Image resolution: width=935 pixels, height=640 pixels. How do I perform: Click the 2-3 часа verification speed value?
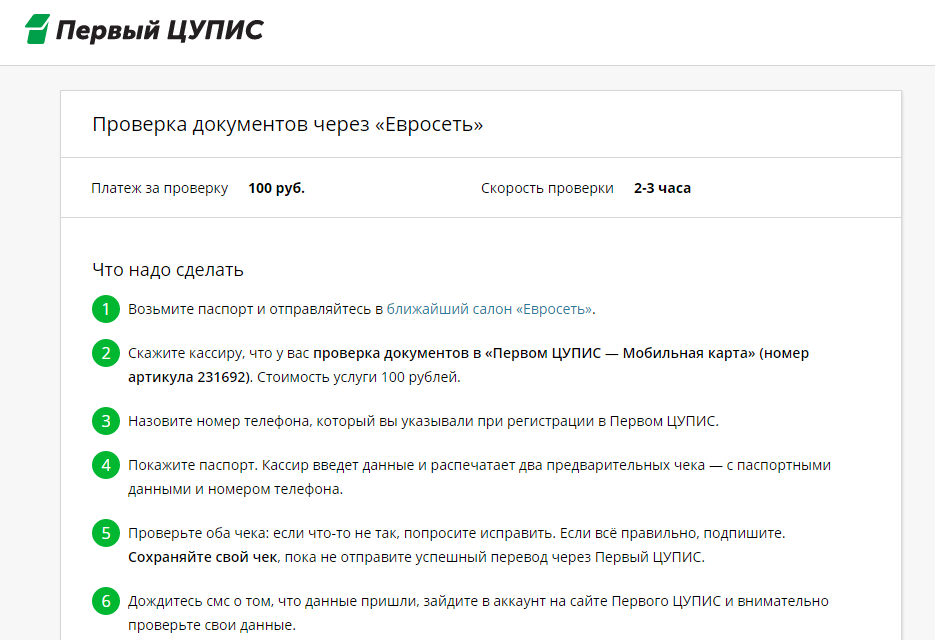(x=662, y=188)
